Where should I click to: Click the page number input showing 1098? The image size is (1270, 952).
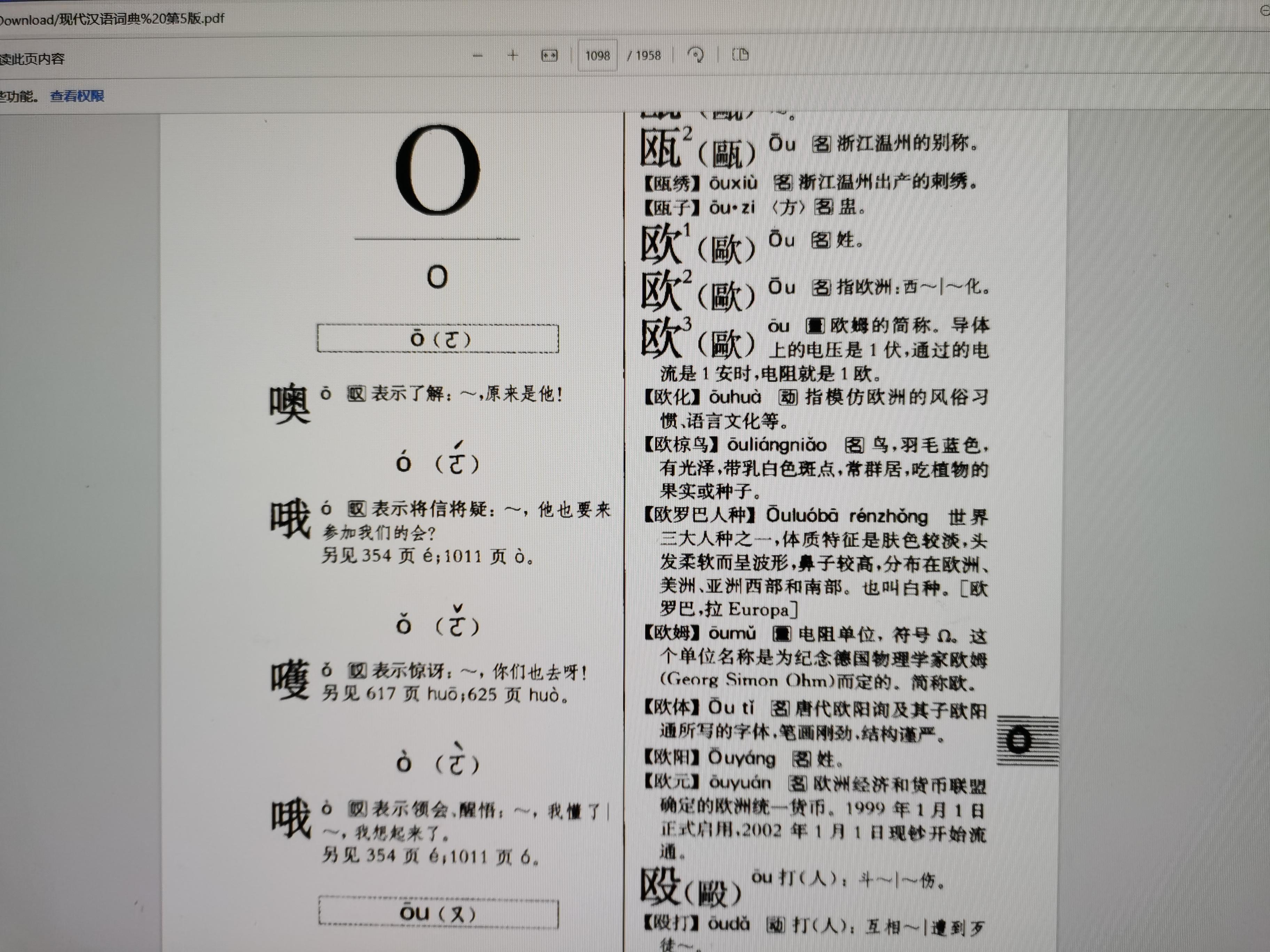[598, 56]
